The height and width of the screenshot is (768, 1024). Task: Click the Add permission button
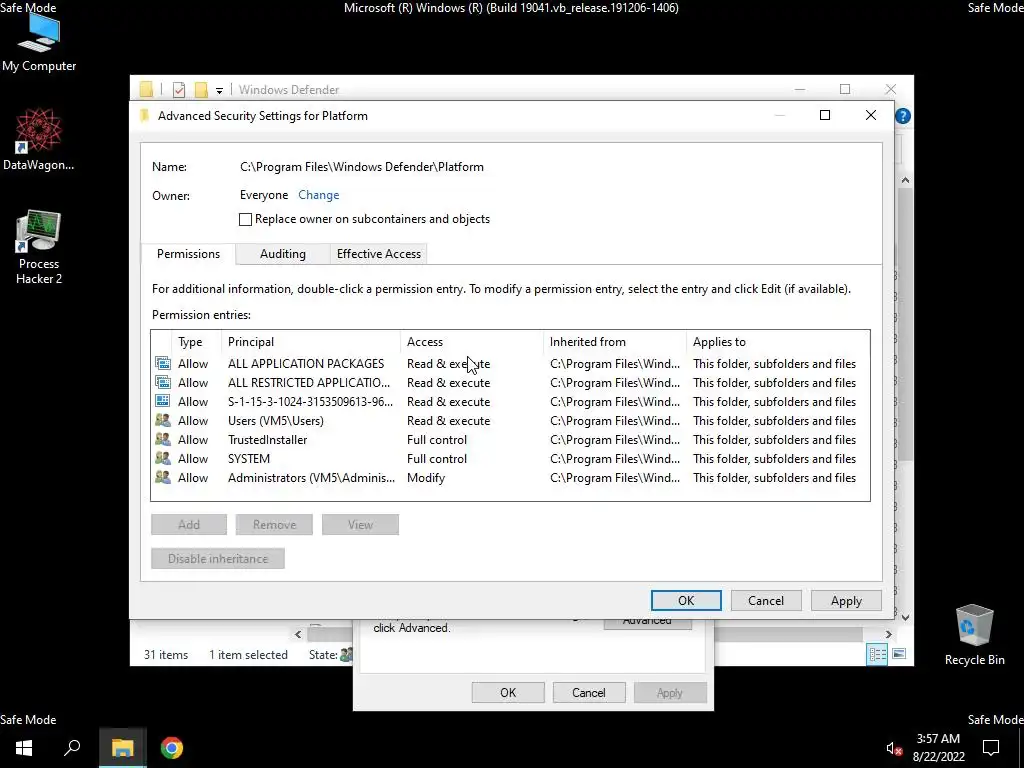(x=189, y=524)
